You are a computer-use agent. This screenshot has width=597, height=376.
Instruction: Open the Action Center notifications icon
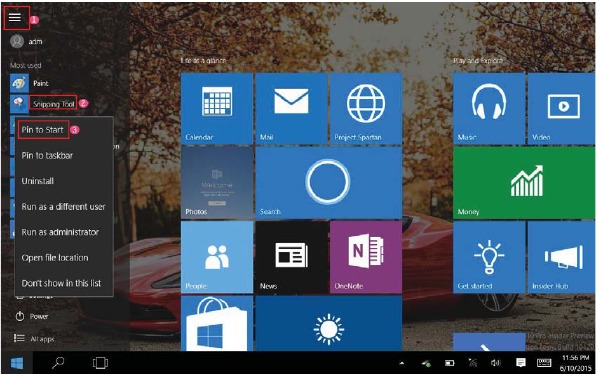coord(520,363)
